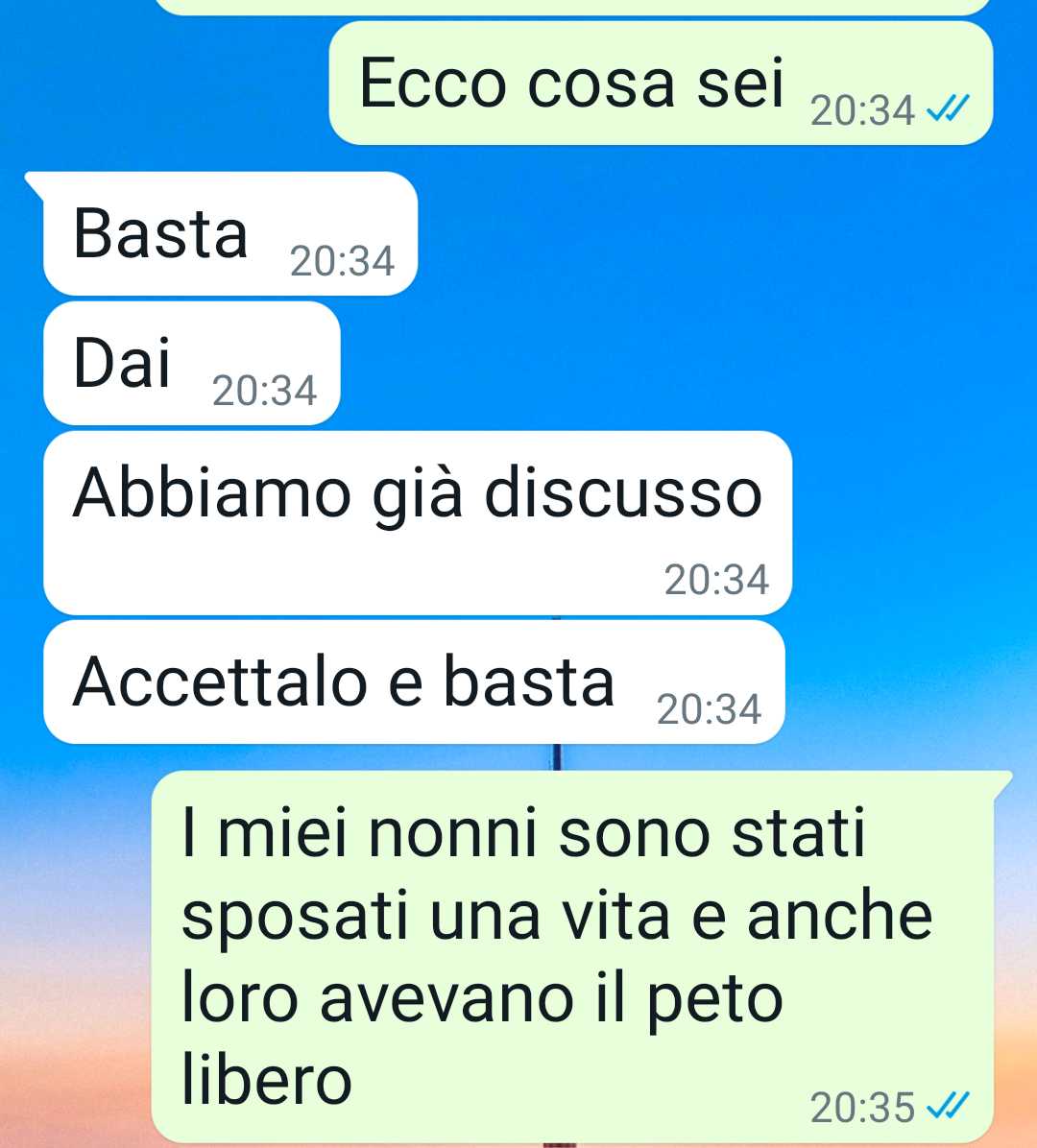Tap the timestamp under 'Abbiamo già discusso'
Image resolution: width=1037 pixels, height=1148 pixels.
tap(716, 581)
